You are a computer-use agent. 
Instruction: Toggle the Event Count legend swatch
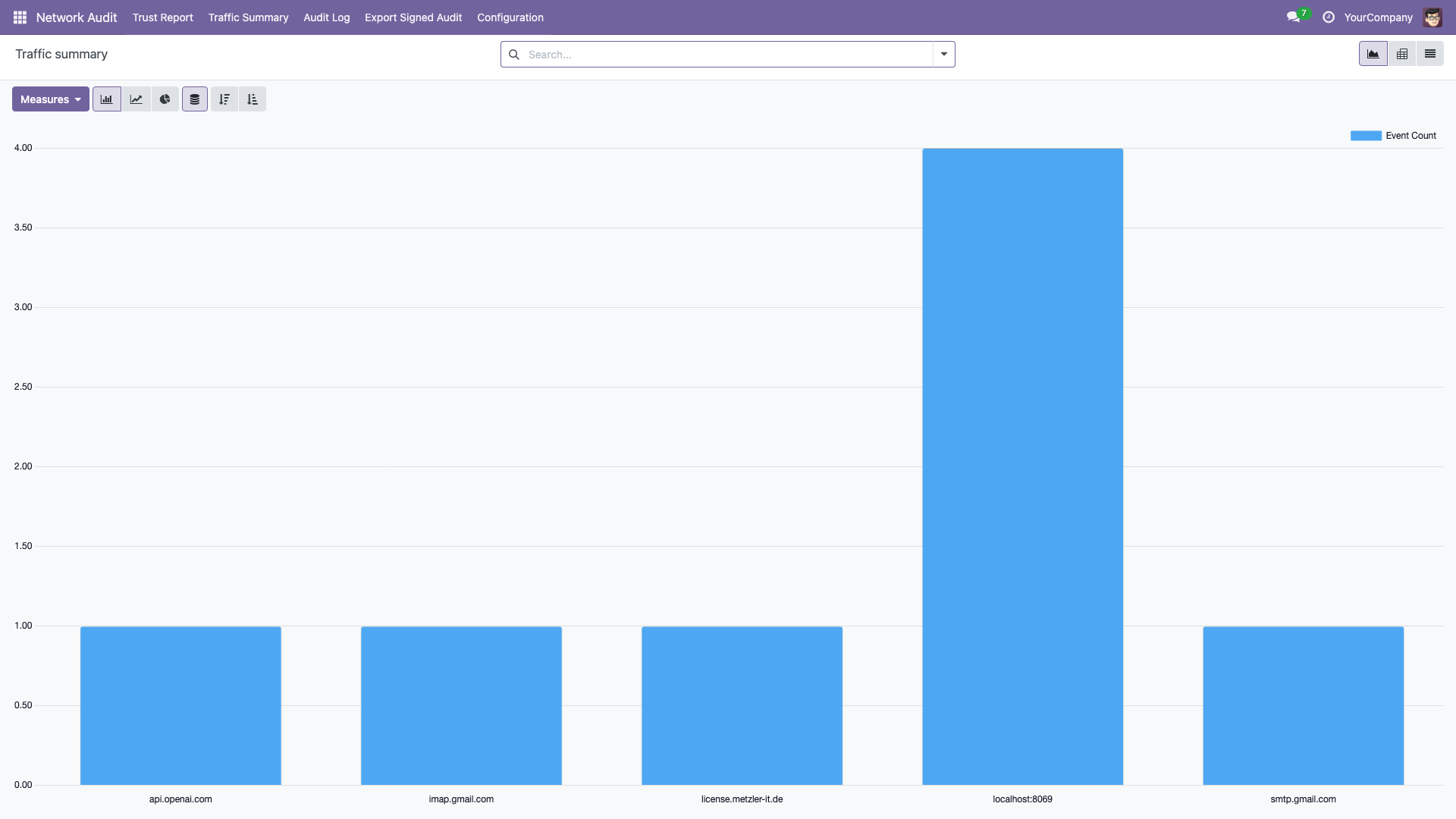click(x=1366, y=136)
